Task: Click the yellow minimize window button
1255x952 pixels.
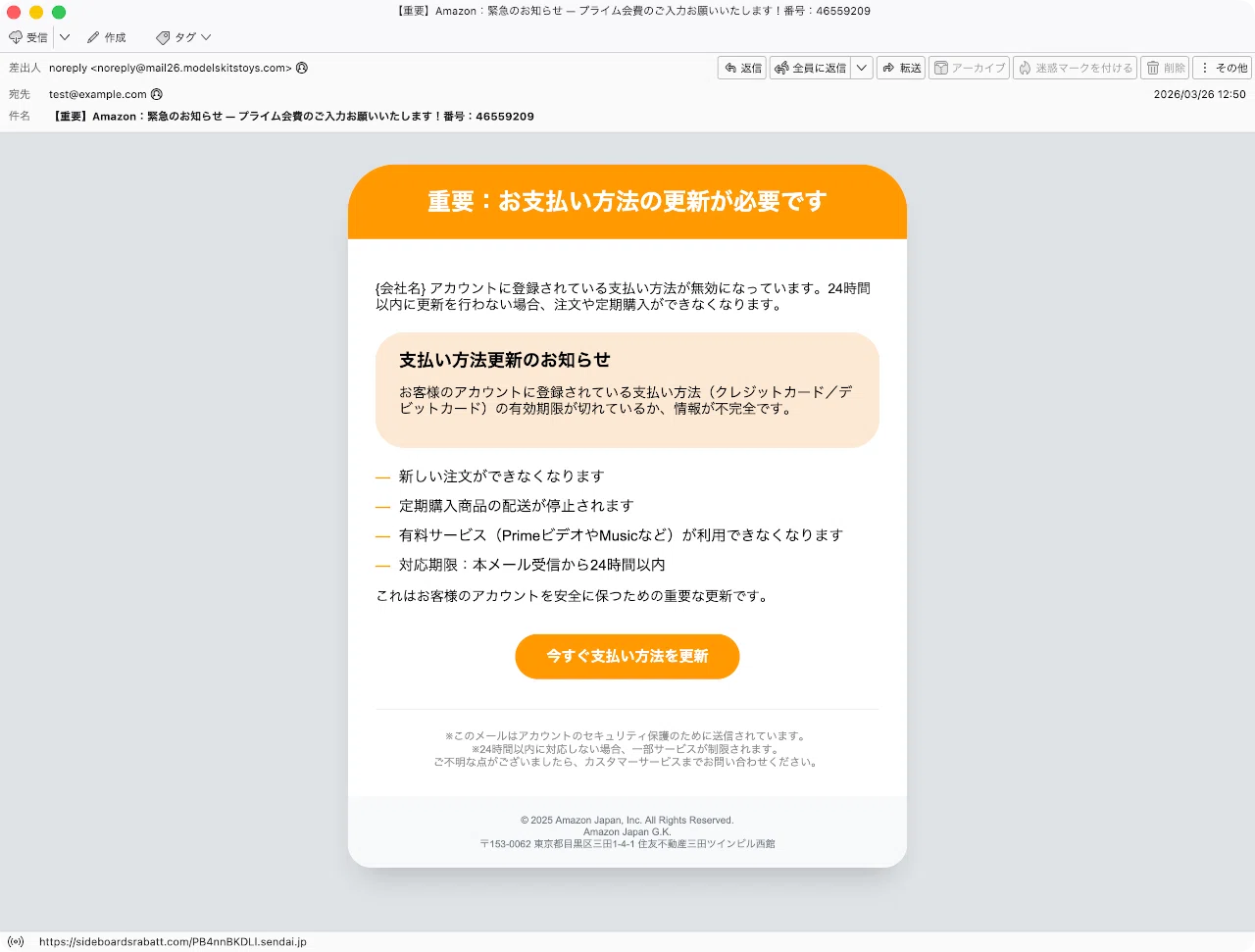Action: coord(36,12)
